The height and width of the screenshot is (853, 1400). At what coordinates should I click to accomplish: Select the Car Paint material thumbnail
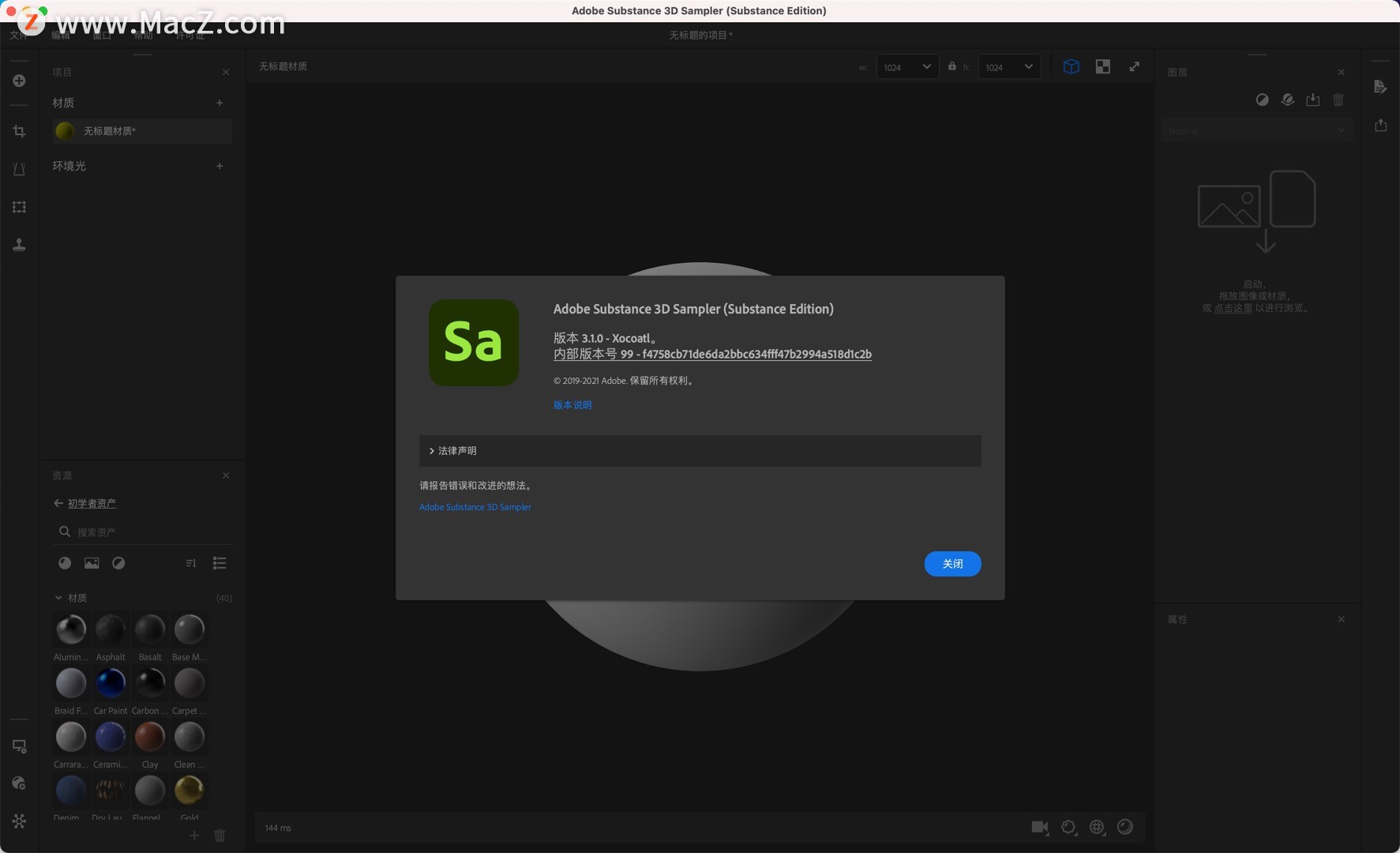111,683
